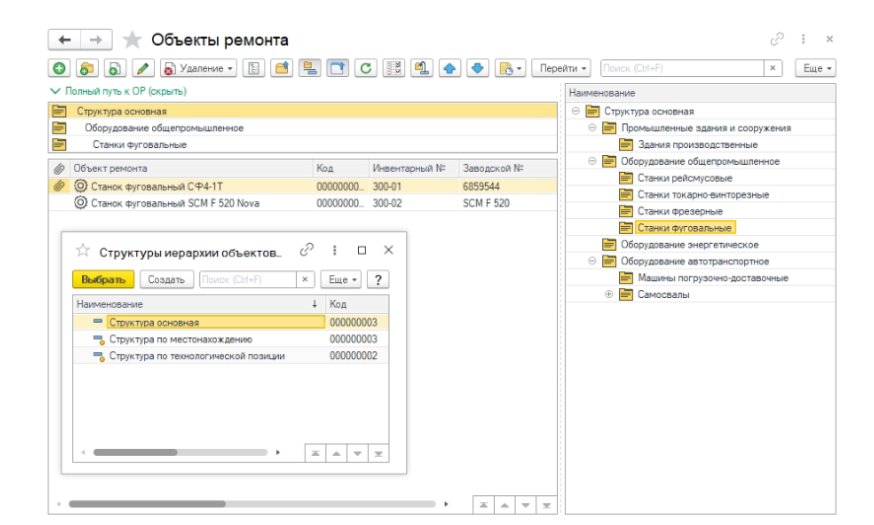Click the green Create (plus) toolbar icon
The height and width of the screenshot is (525, 874).
tap(59, 68)
